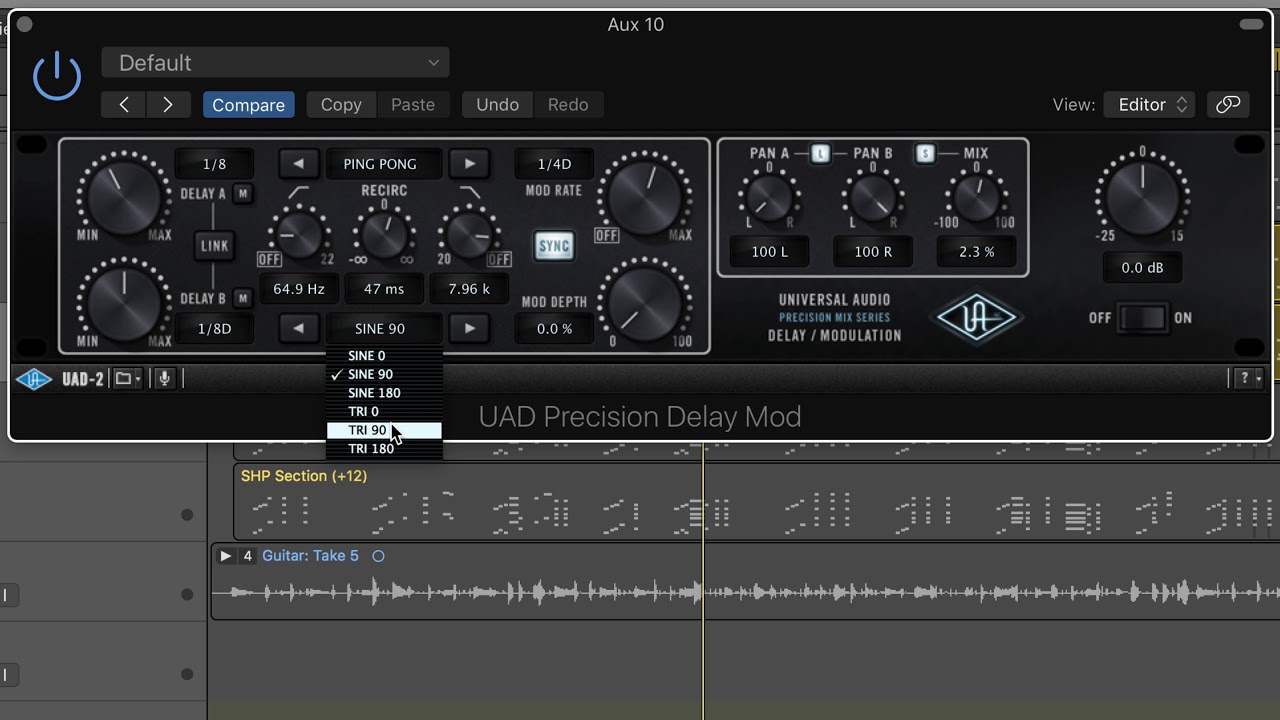The width and height of the screenshot is (1280, 720).
Task: Click the UAD-2 diamond logo in toolbar
Action: pyautogui.click(x=34, y=379)
